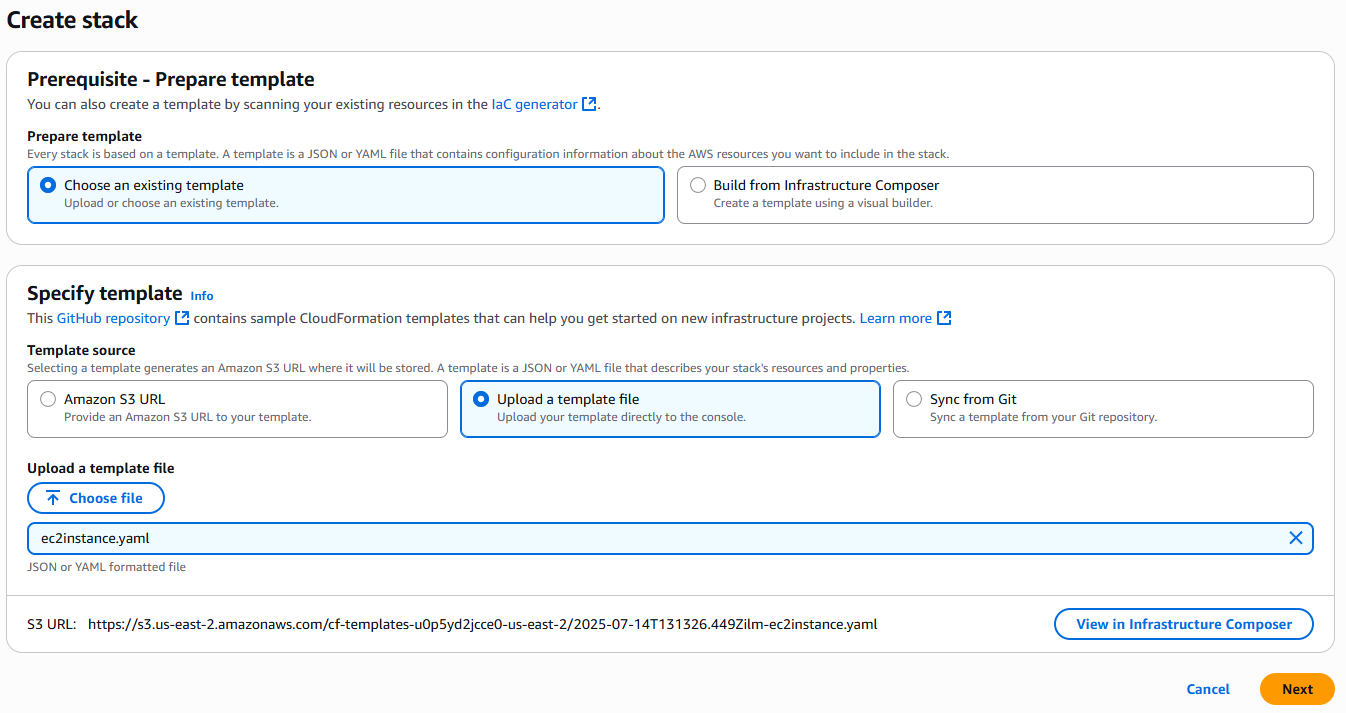
Task: Open Info link beside Specify template
Action: tap(202, 295)
